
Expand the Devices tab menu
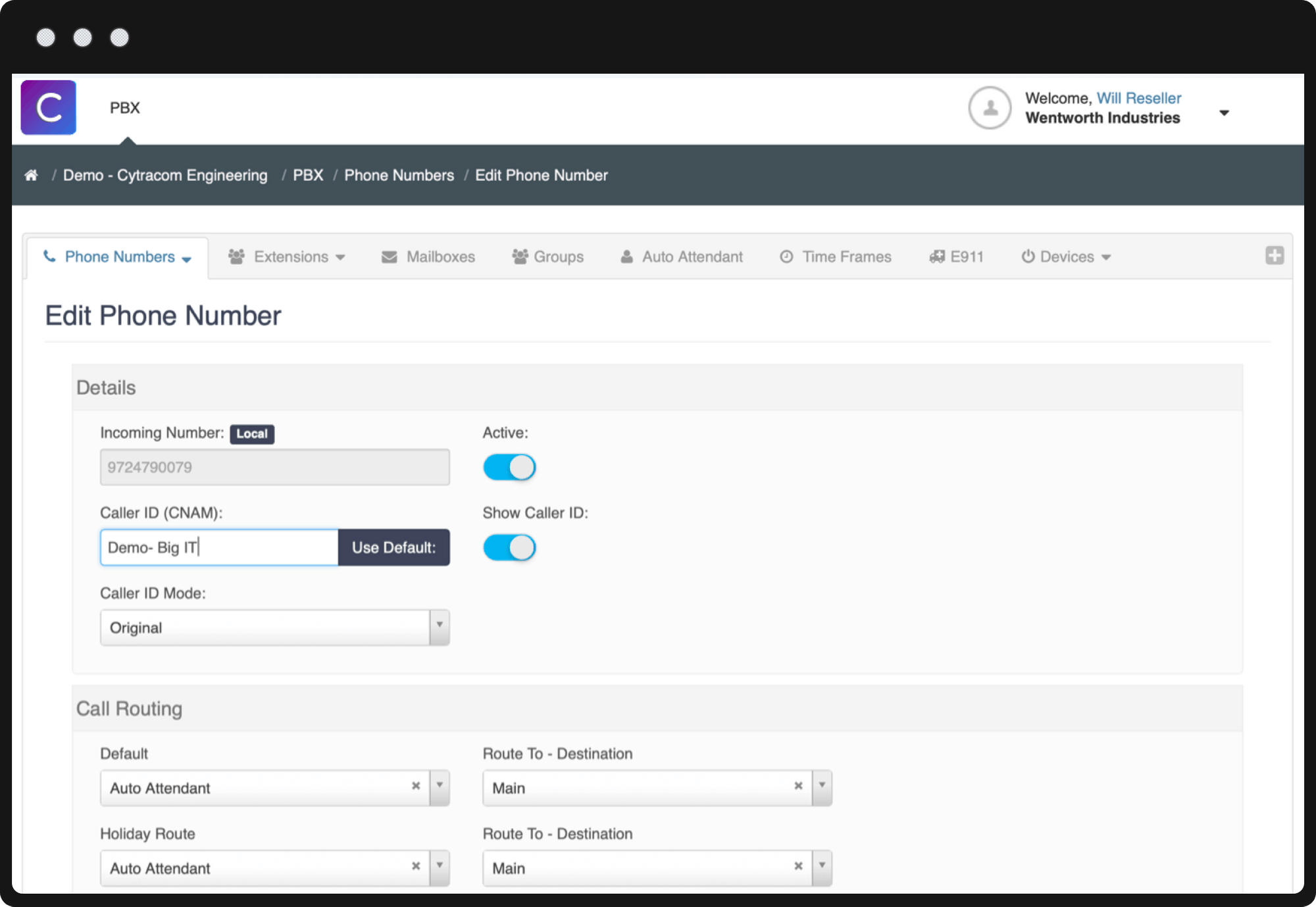[x=1066, y=257]
